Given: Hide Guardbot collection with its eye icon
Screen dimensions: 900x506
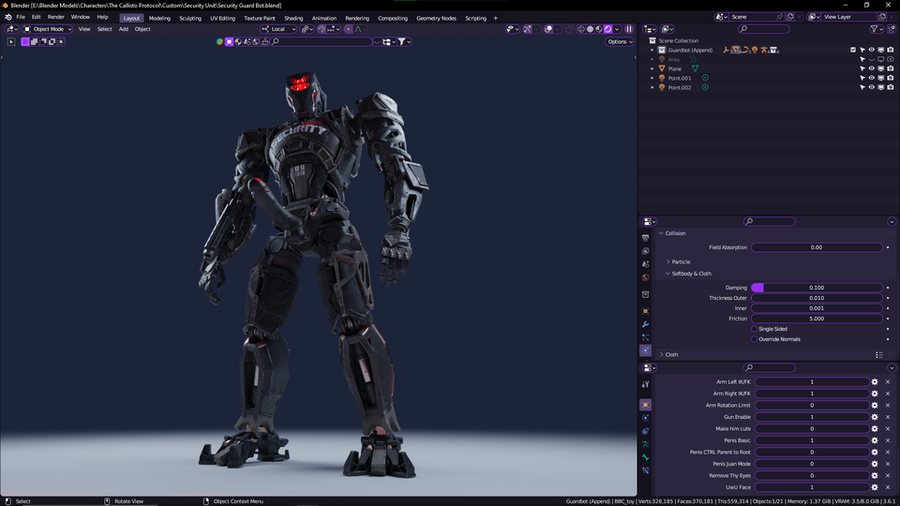Looking at the screenshot, I should (871, 50).
